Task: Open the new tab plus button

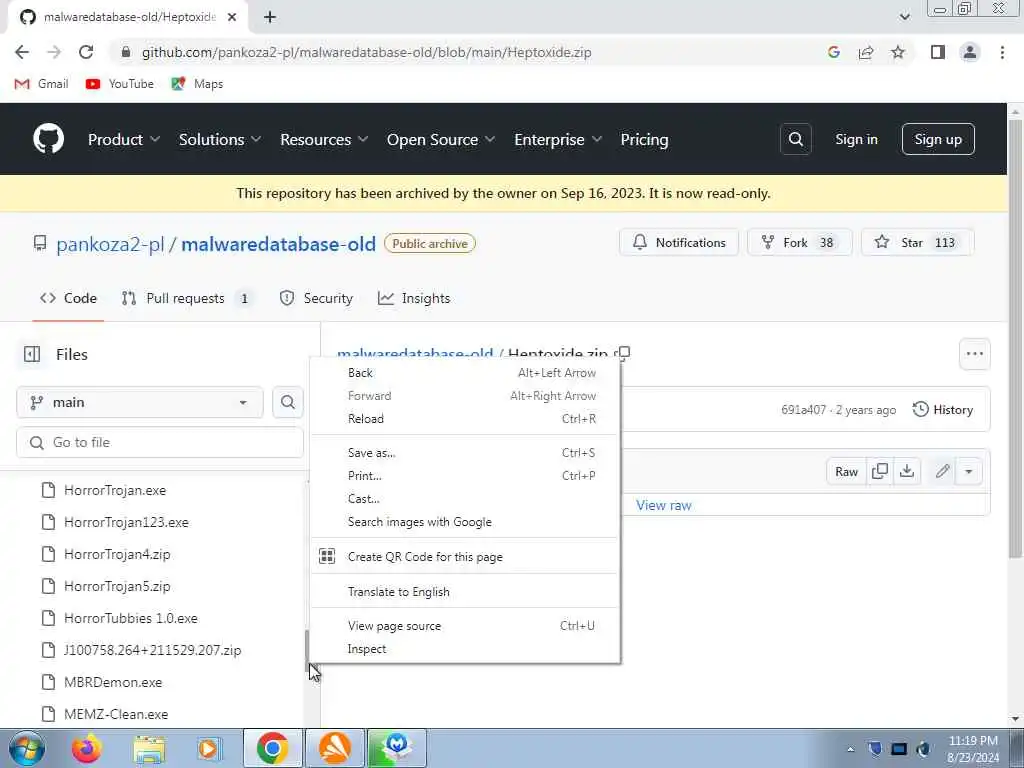Action: pyautogui.click(x=270, y=18)
